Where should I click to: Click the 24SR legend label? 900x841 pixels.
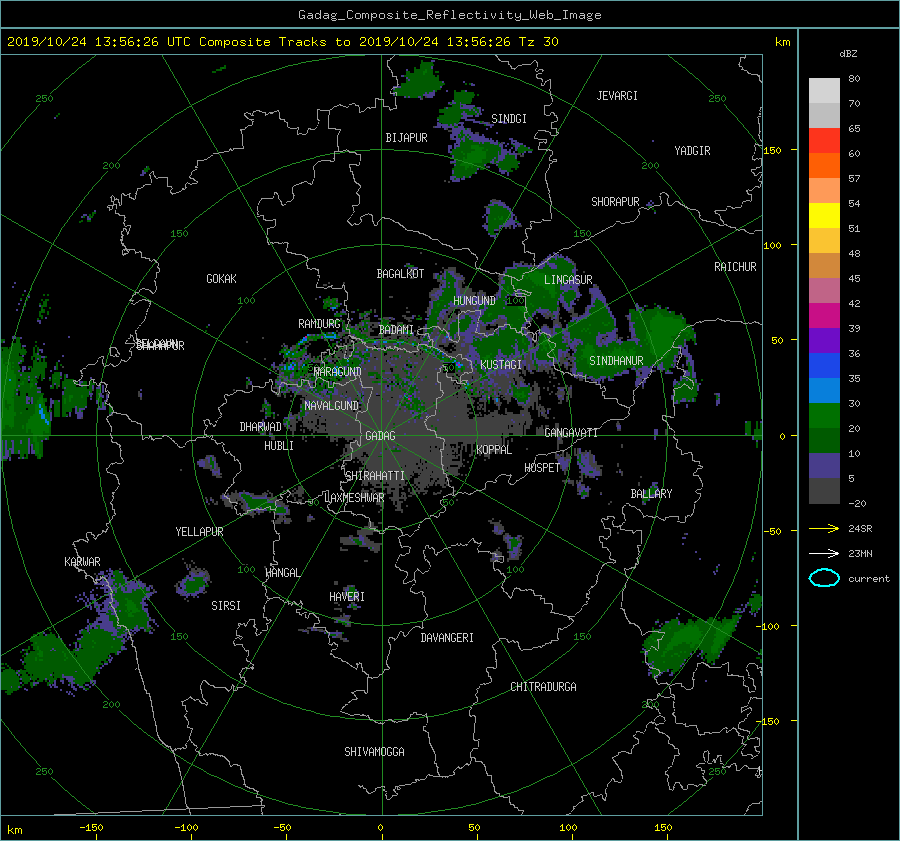860,528
